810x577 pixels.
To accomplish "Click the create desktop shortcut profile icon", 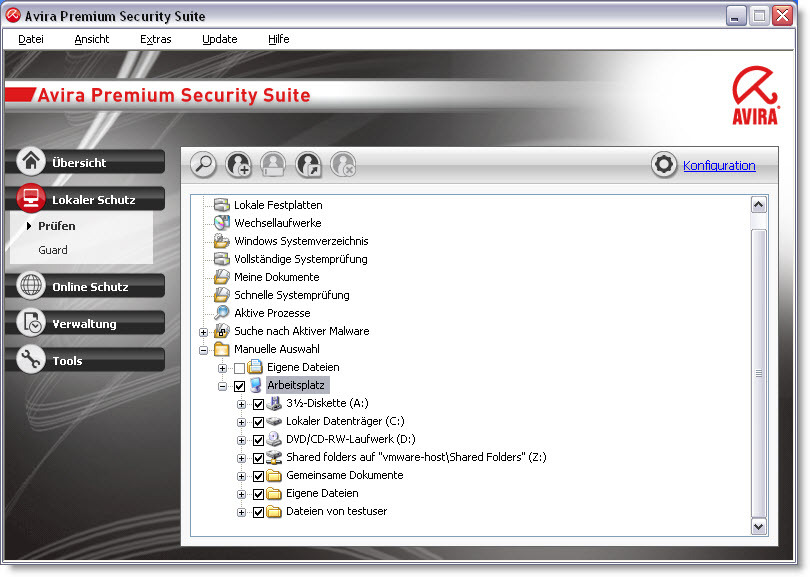I will point(308,164).
